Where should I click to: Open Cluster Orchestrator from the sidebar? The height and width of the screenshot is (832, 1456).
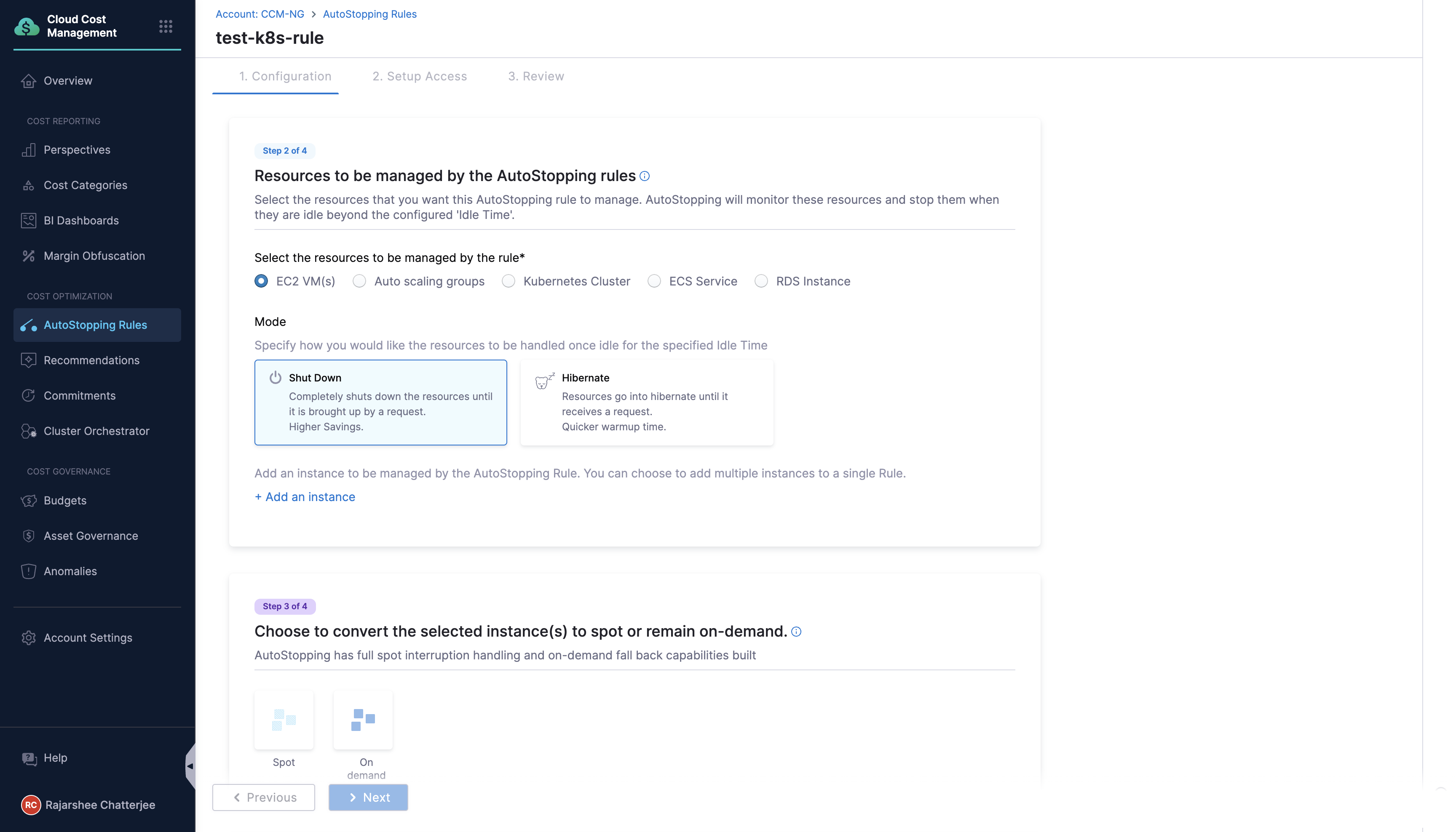tap(96, 431)
